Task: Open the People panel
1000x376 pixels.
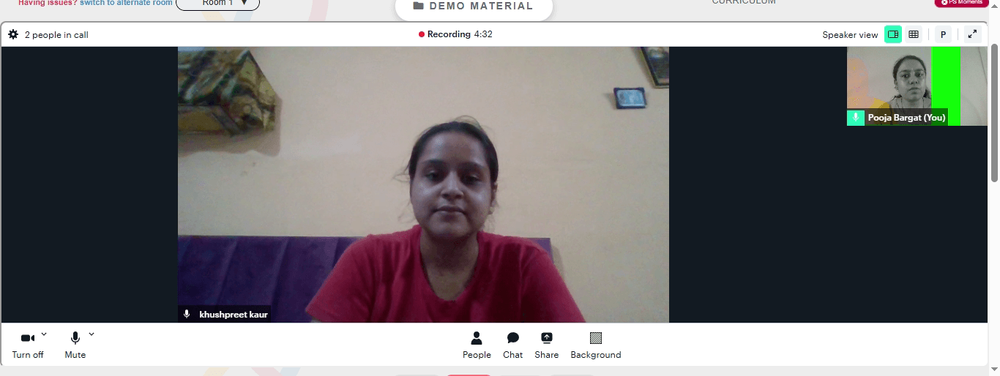Action: [476, 345]
